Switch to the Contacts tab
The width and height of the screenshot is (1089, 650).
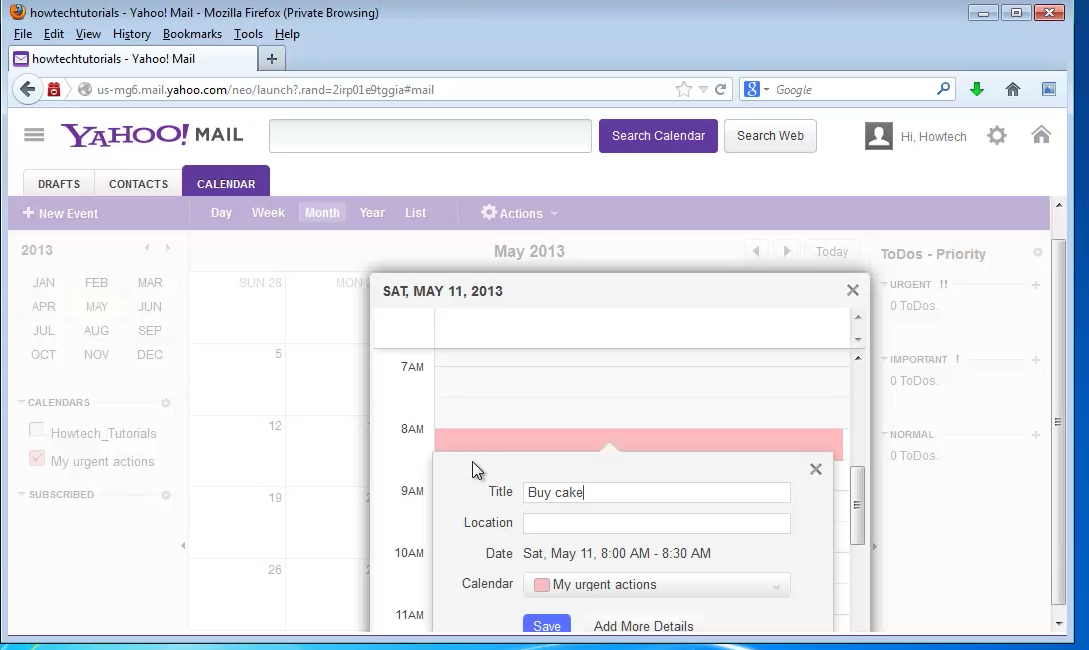(x=138, y=183)
